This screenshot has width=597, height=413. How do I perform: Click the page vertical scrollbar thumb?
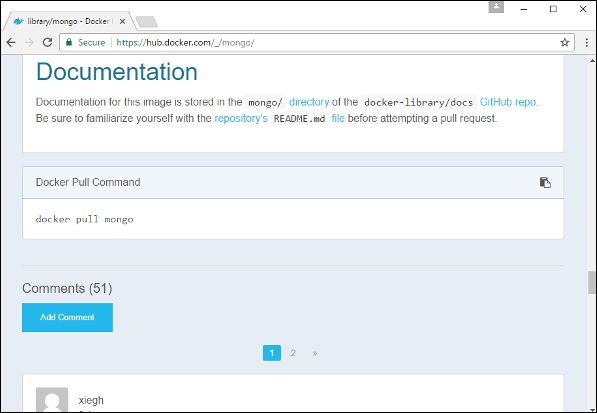(592, 282)
